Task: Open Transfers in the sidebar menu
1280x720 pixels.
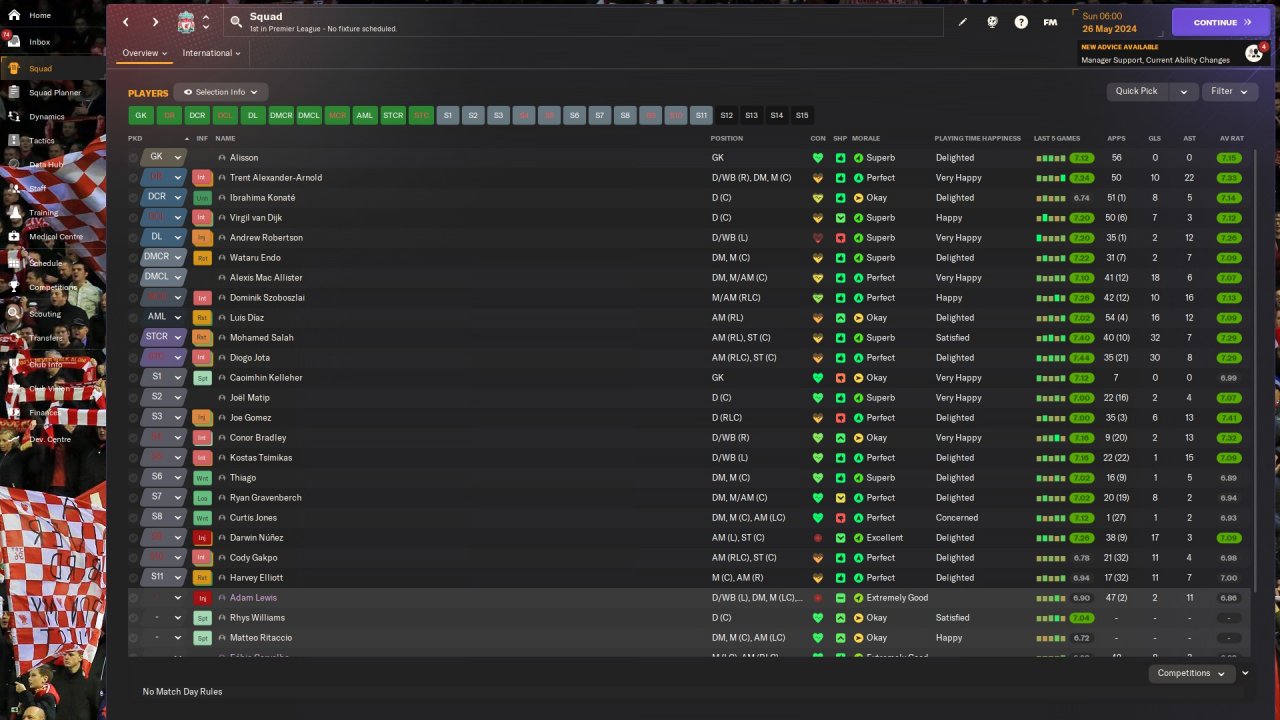Action: [x=45, y=338]
